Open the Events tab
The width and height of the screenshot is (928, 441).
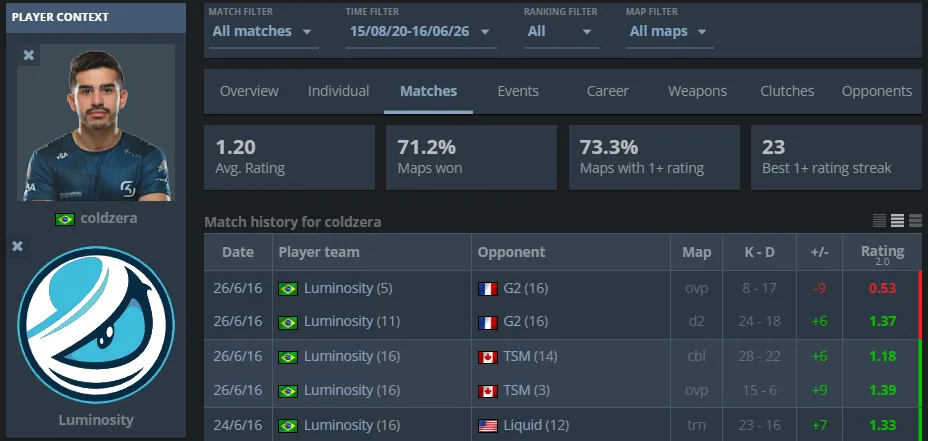[518, 91]
